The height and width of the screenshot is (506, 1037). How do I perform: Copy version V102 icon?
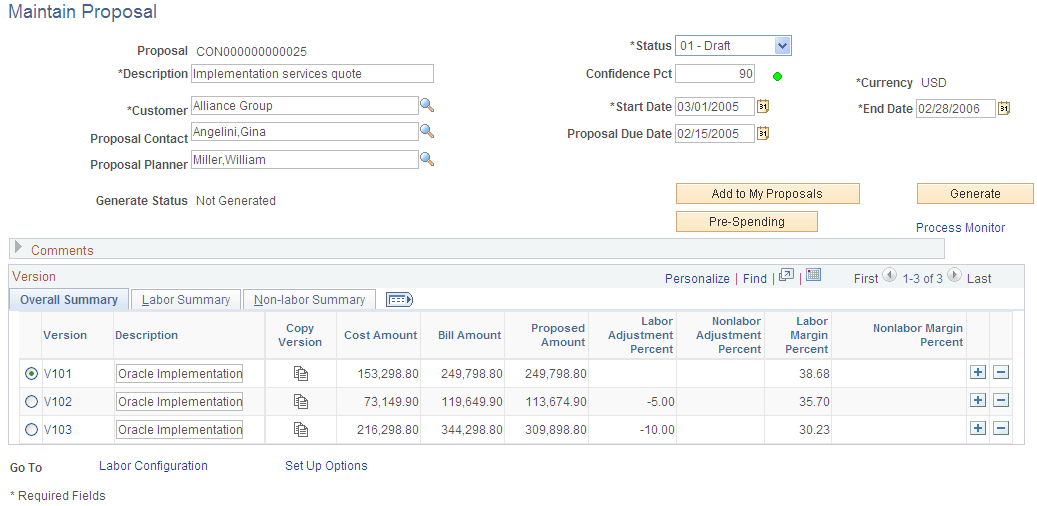click(301, 401)
